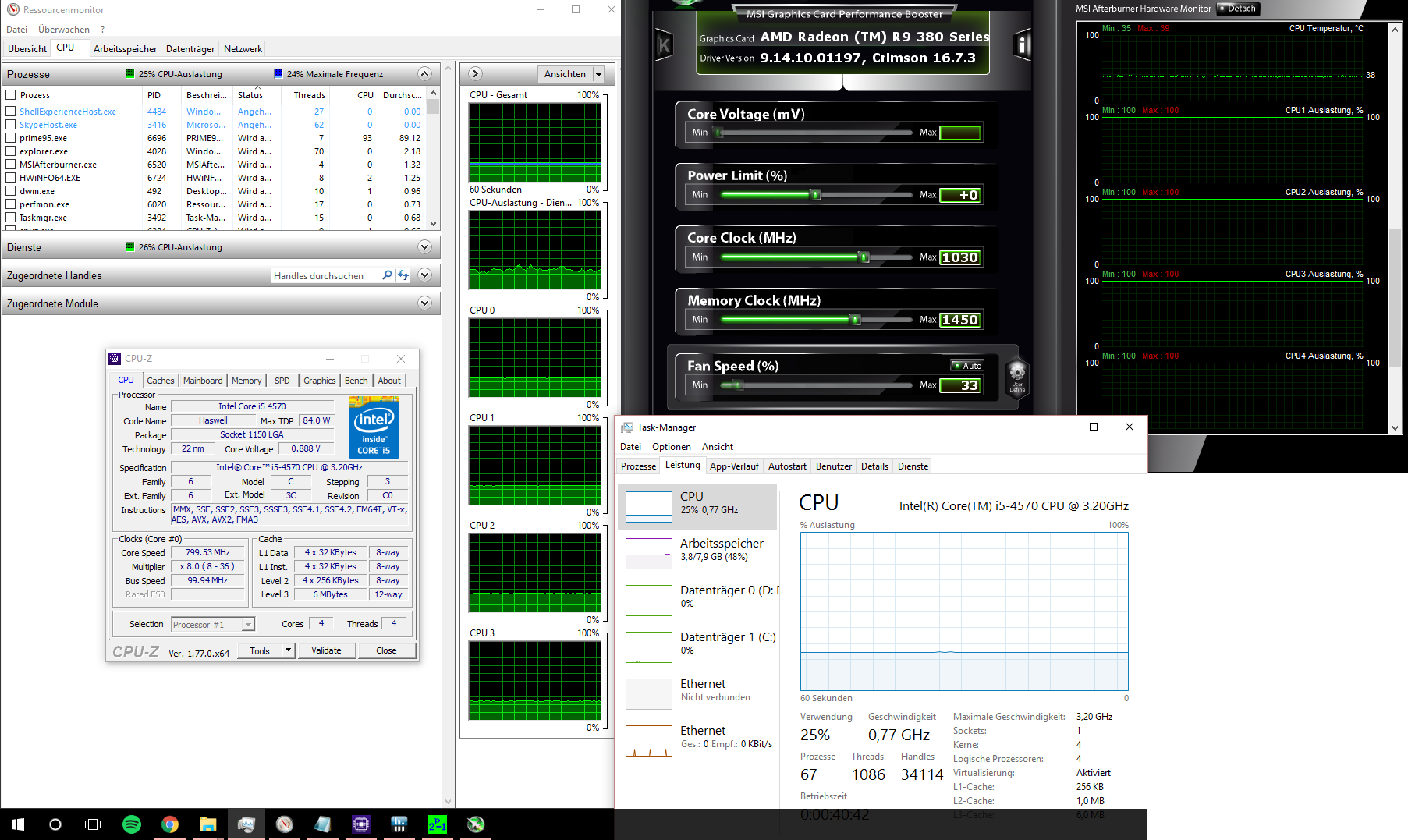Viewport: 1408px width, 840px height.
Task: Launch Kombustor with the K button in Afterburner
Action: [x=664, y=45]
